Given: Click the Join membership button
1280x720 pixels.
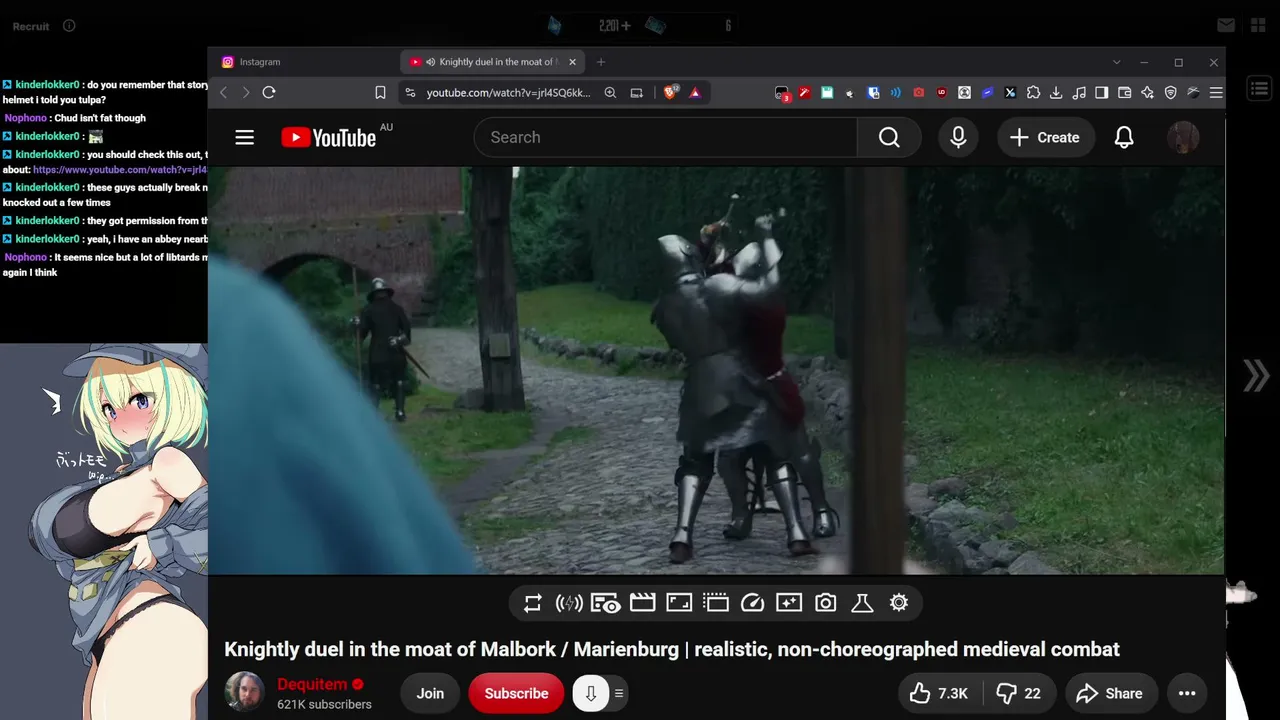Looking at the screenshot, I should [x=430, y=693].
